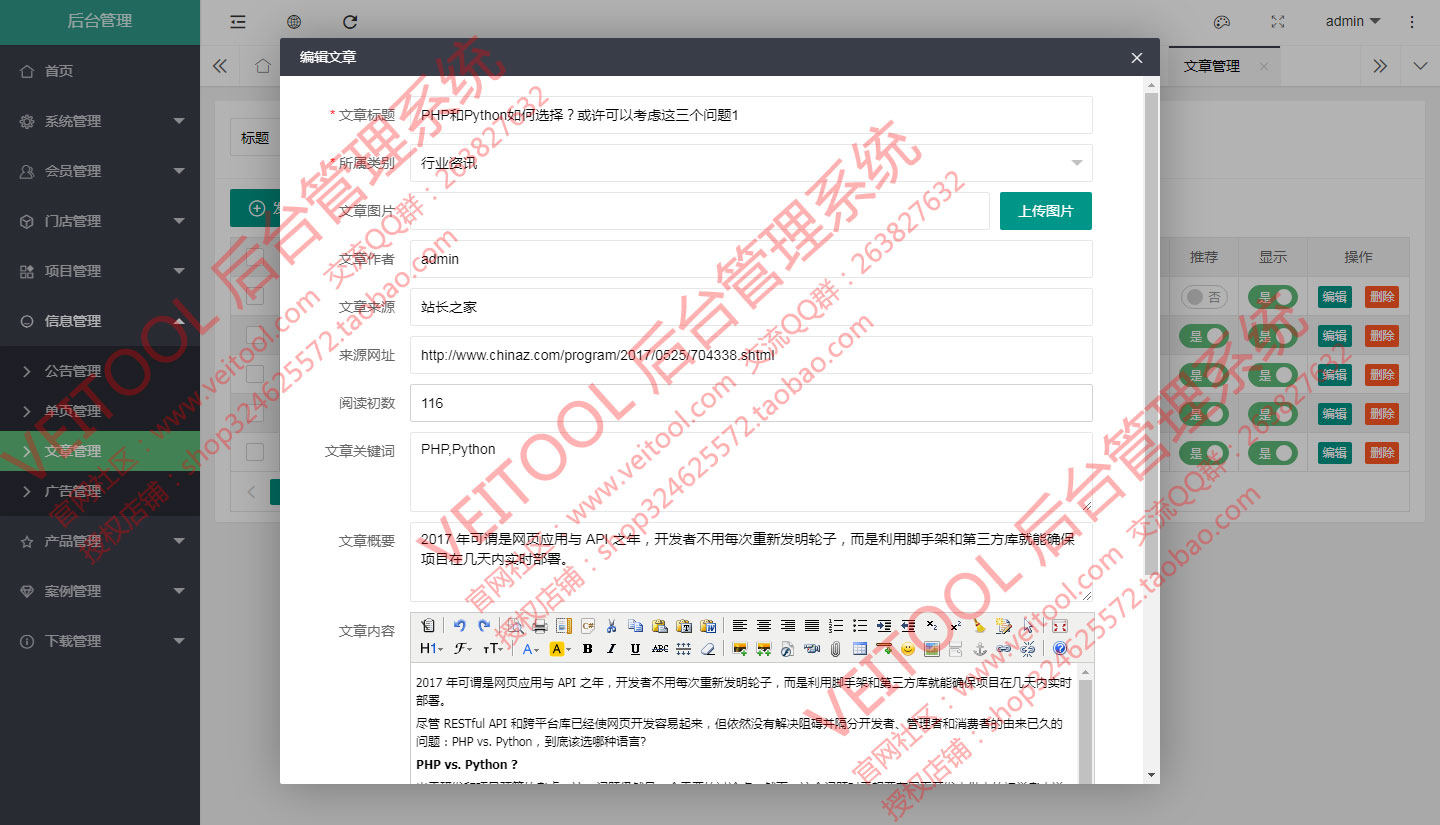Collapse the sidebar with the menu-fold icon

[238, 21]
